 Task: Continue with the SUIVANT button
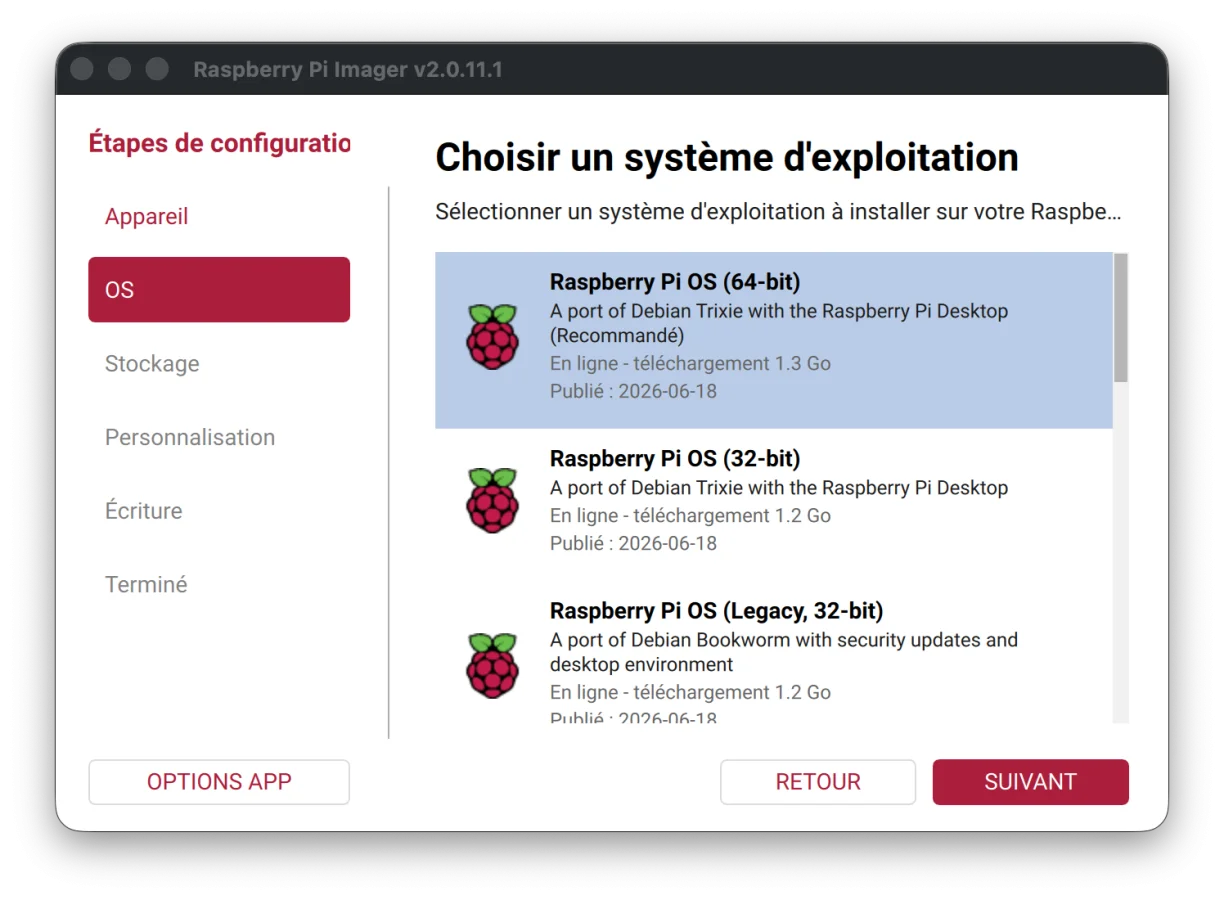1031,782
